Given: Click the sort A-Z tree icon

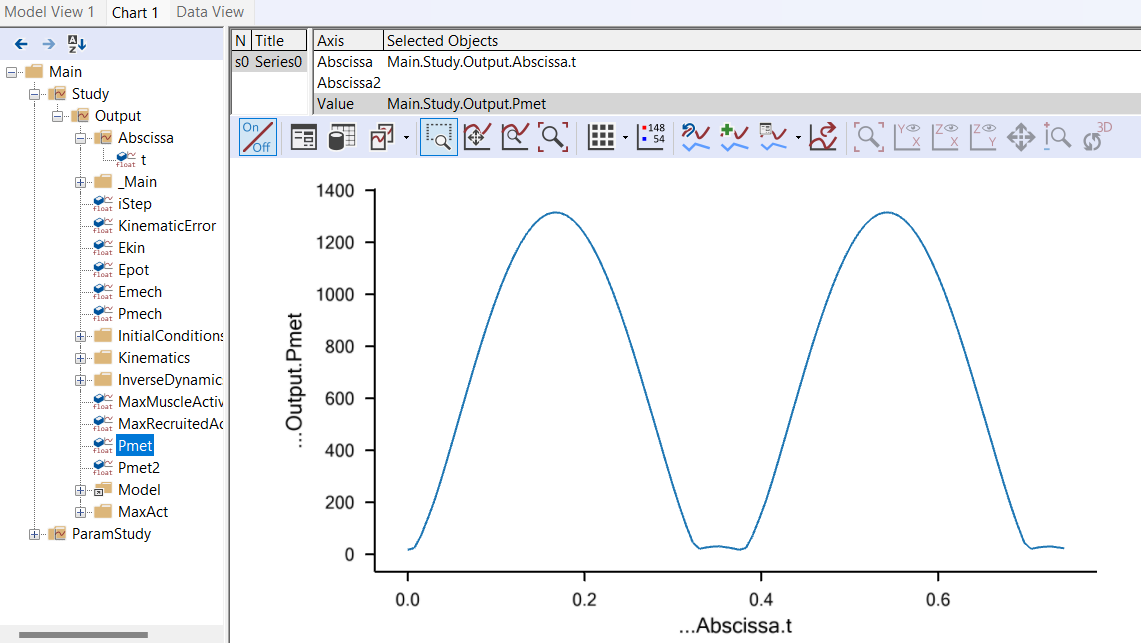Looking at the screenshot, I should coord(77,43).
